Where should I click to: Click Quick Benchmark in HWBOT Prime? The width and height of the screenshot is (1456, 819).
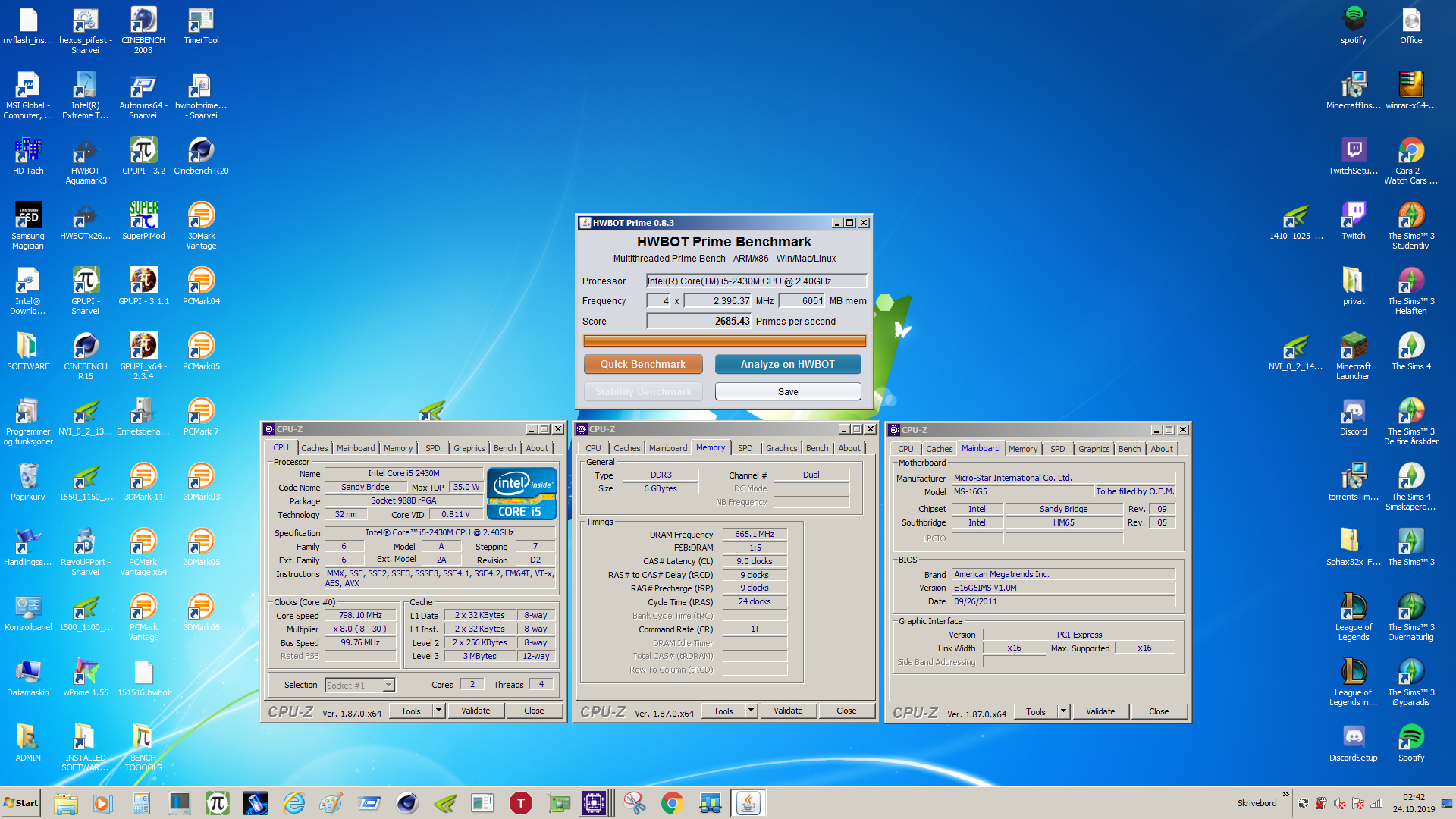643,364
